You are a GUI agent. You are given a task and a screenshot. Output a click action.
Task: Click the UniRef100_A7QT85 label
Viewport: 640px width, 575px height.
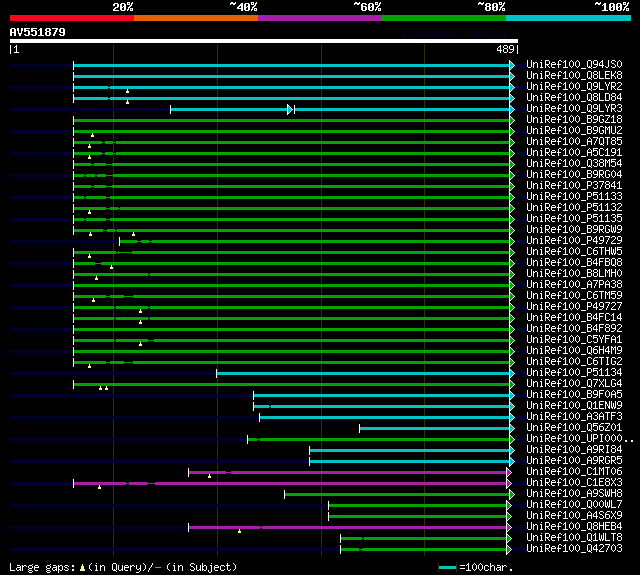pos(574,142)
